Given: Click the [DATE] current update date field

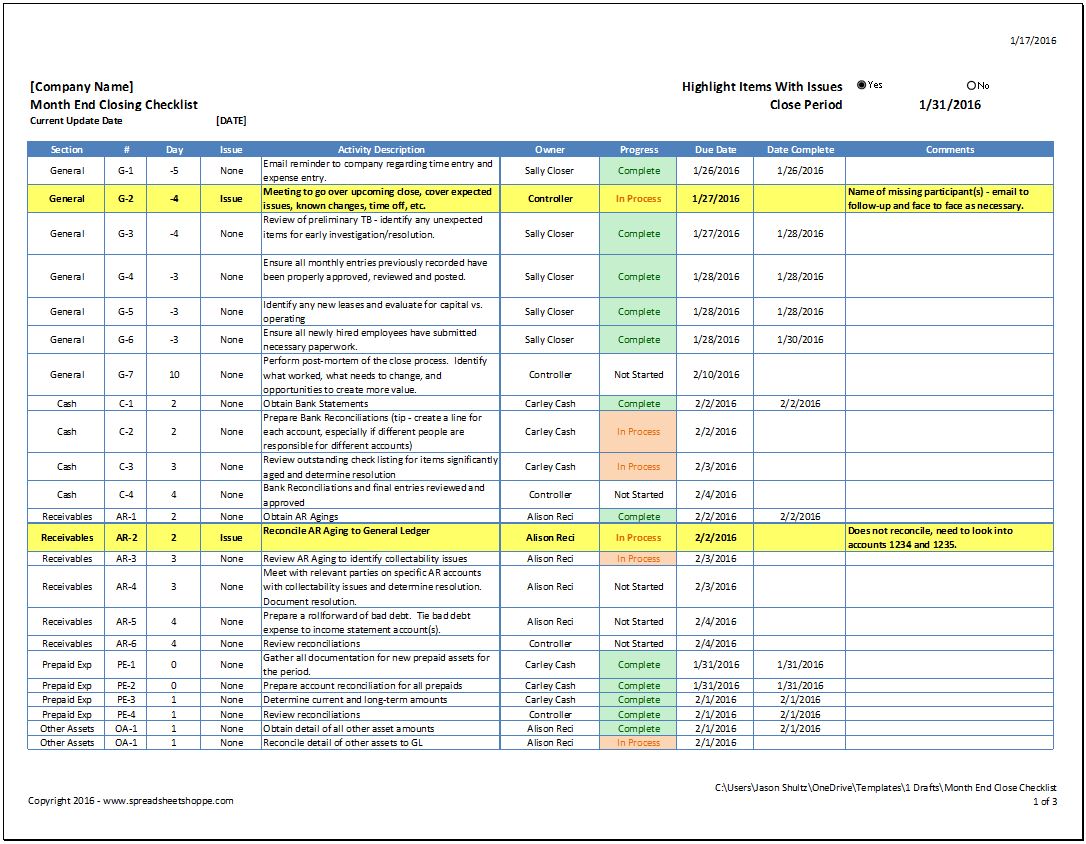Looking at the screenshot, I should click(231, 121).
